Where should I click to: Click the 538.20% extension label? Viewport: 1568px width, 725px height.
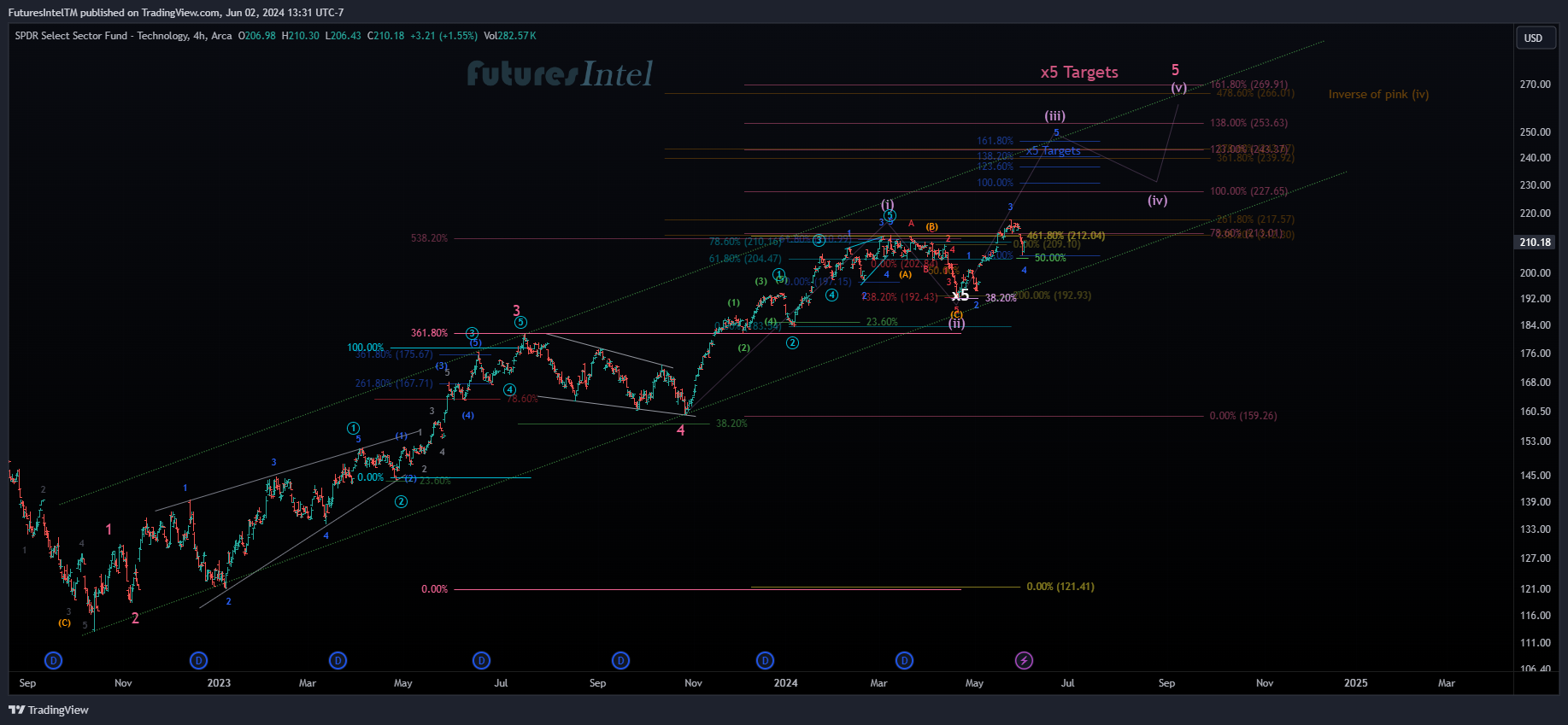pyautogui.click(x=429, y=238)
